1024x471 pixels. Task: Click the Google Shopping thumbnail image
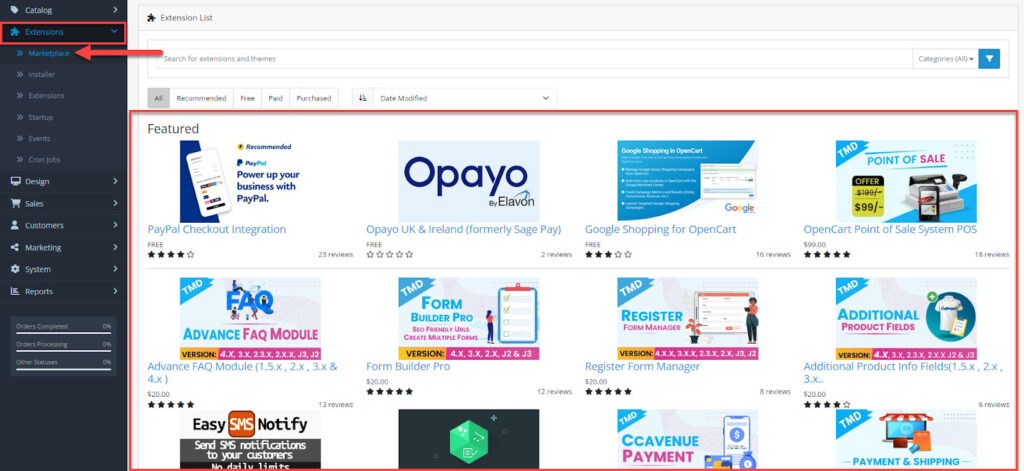click(x=688, y=182)
